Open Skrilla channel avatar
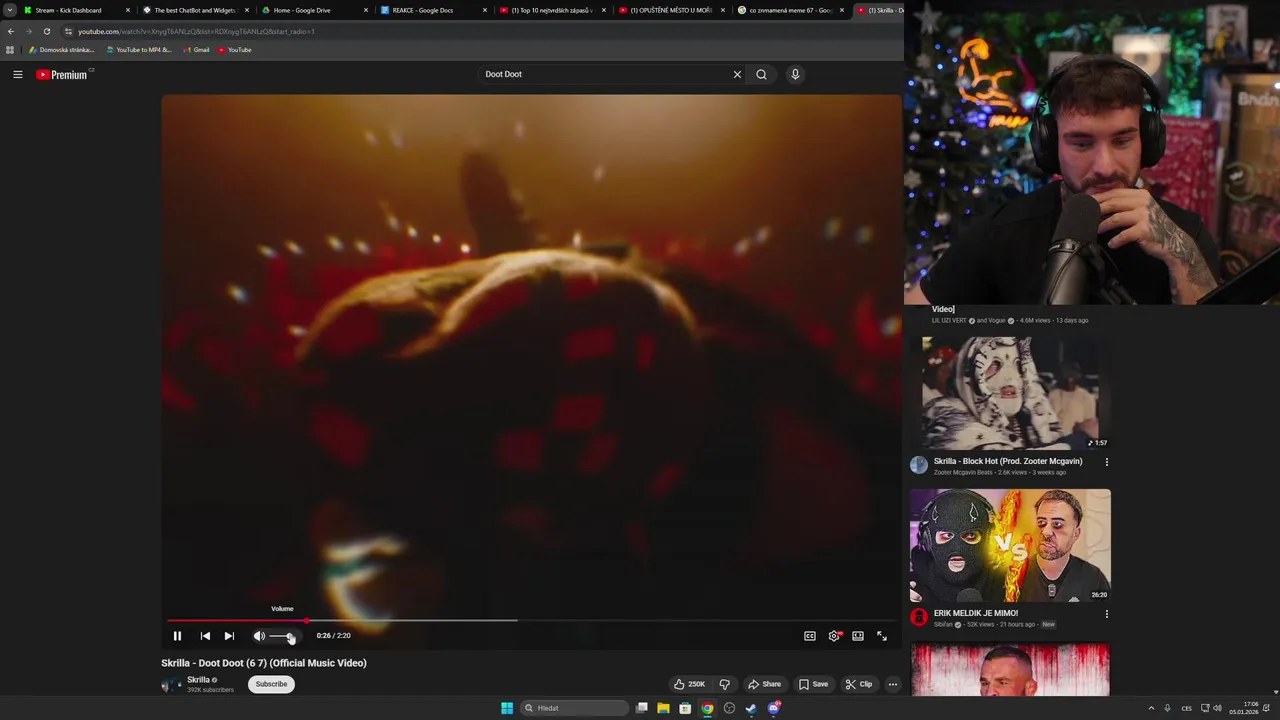The height and width of the screenshot is (720, 1280). 170,685
